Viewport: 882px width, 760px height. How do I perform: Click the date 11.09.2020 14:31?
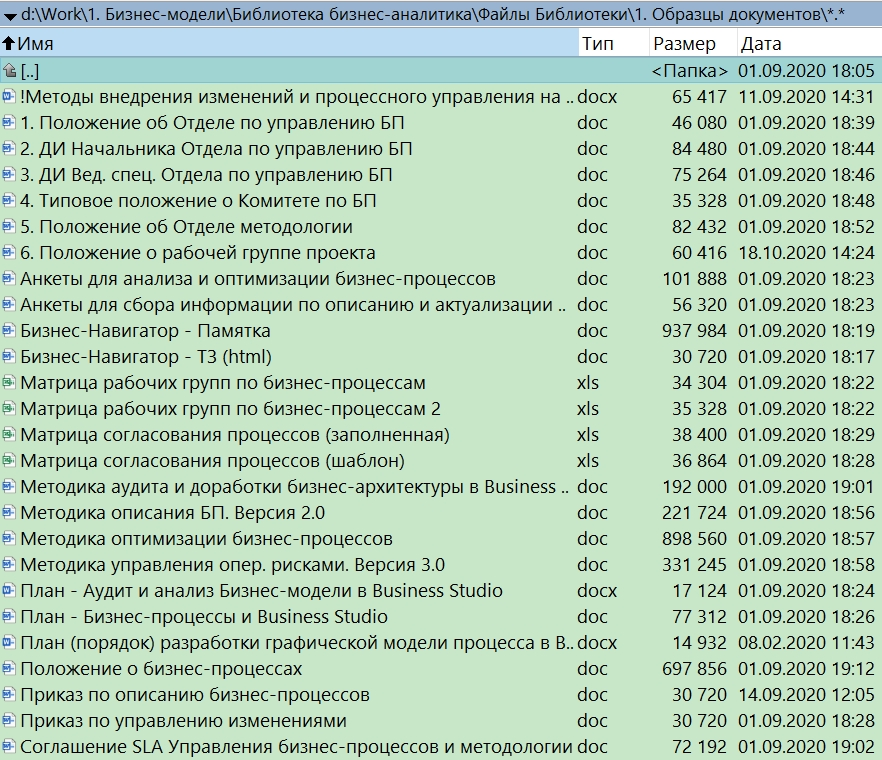pyautogui.click(x=806, y=97)
